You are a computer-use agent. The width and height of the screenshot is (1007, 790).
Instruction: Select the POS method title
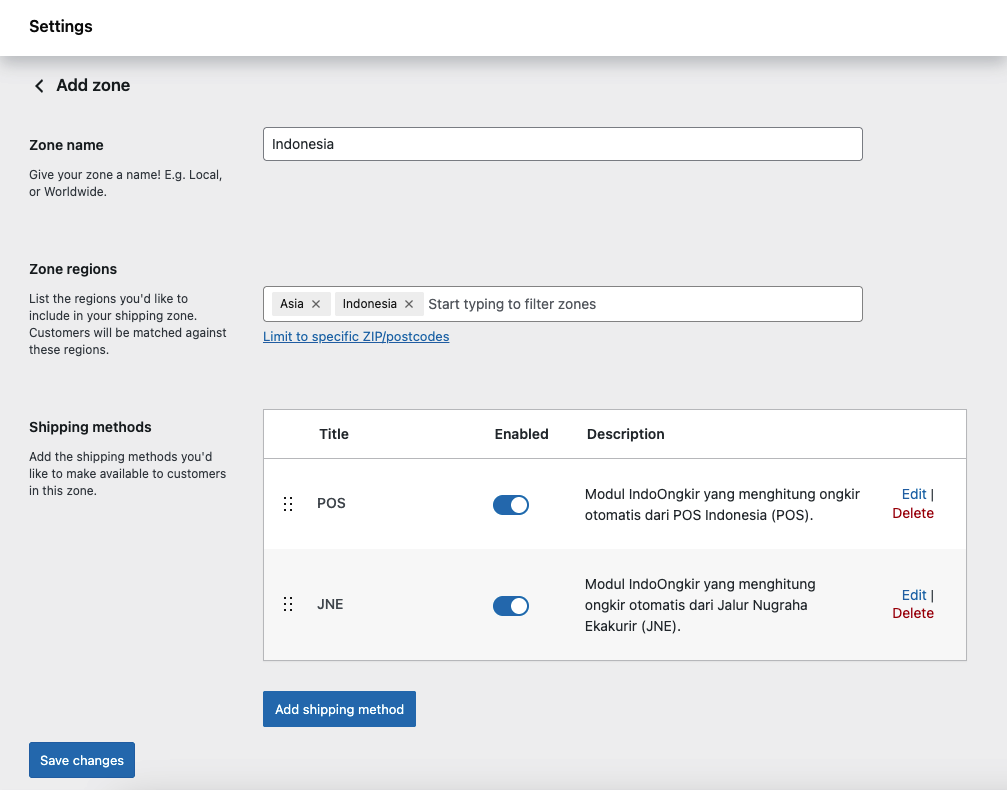(x=331, y=503)
